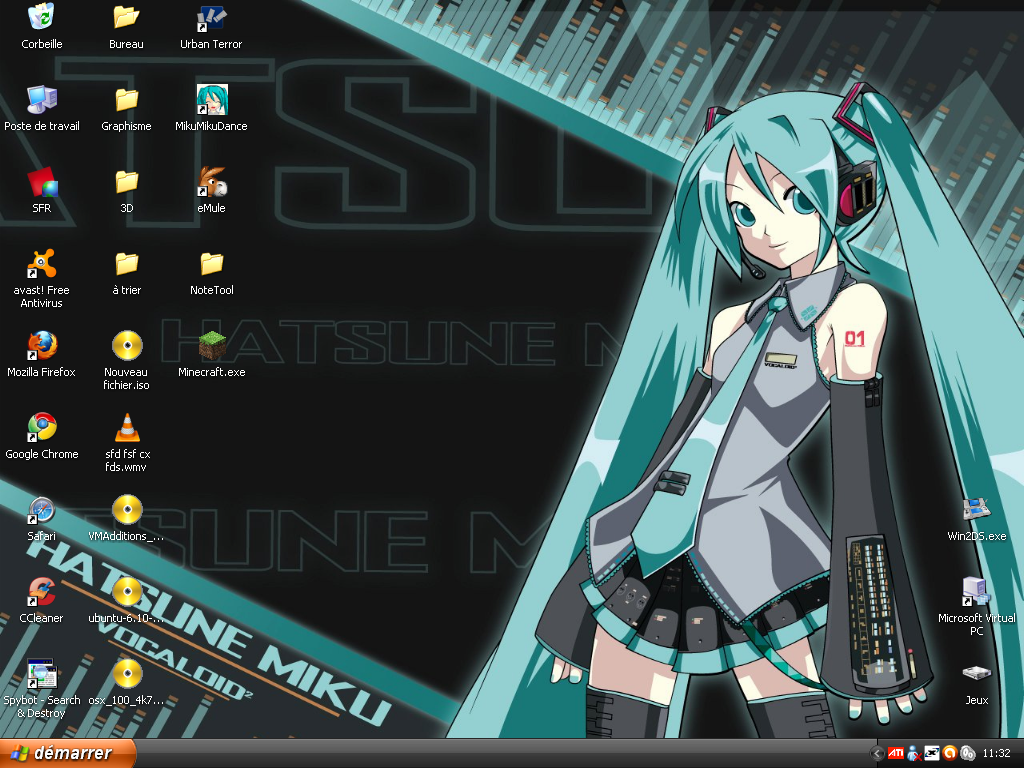1024x768 pixels.
Task: Expand hidden tray icons with the arrow
Action: [877, 754]
